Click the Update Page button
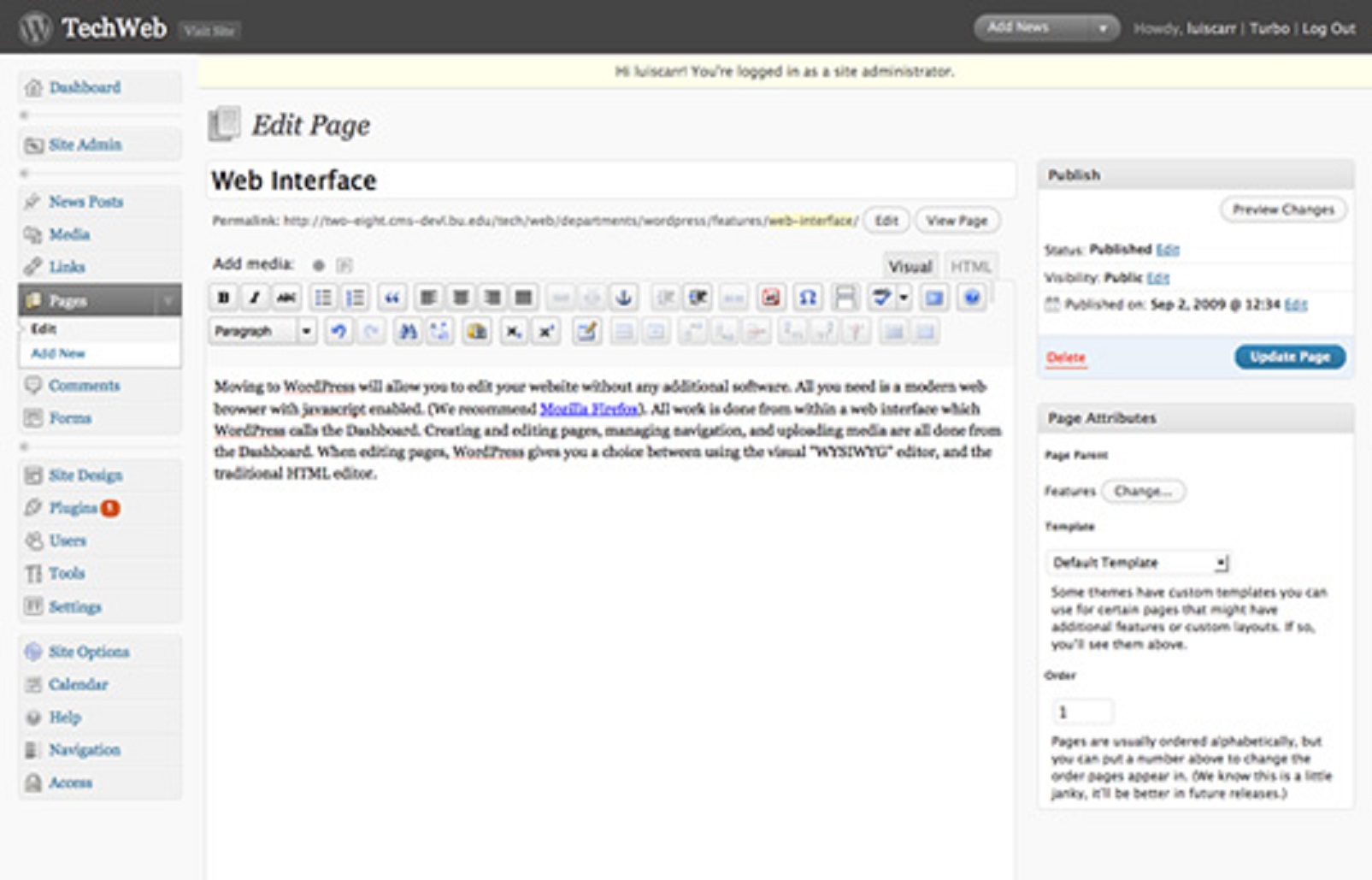Screen dimensions: 1372x880 coord(1289,357)
